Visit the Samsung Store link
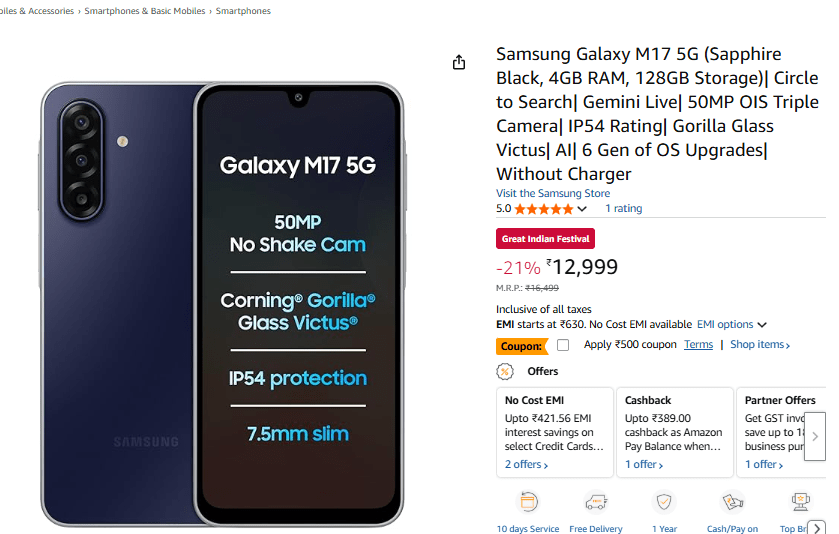Image resolution: width=839 pixels, height=534 pixels. click(553, 194)
